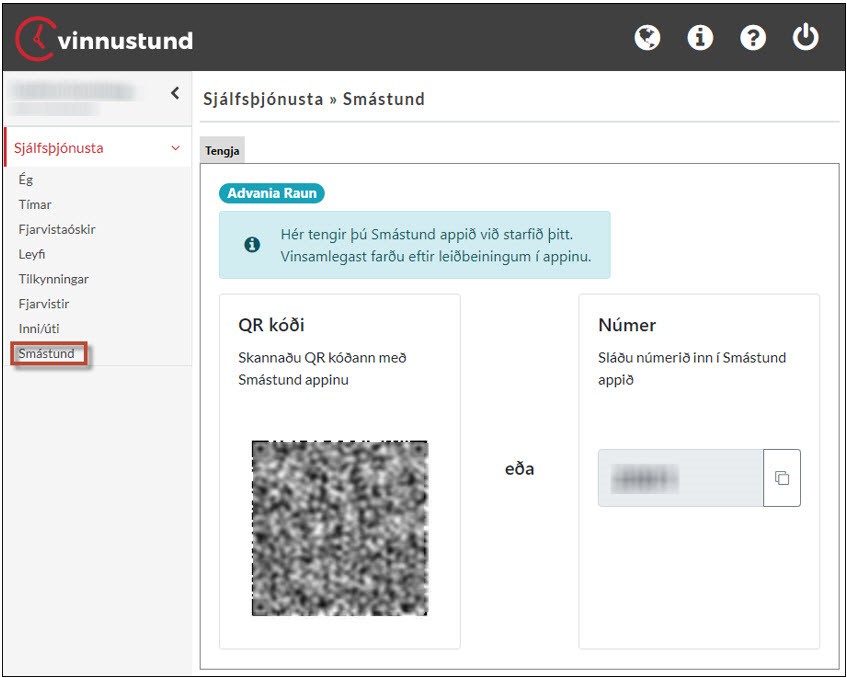Open the help question mark icon
847x678 pixels.
pyautogui.click(x=752, y=38)
